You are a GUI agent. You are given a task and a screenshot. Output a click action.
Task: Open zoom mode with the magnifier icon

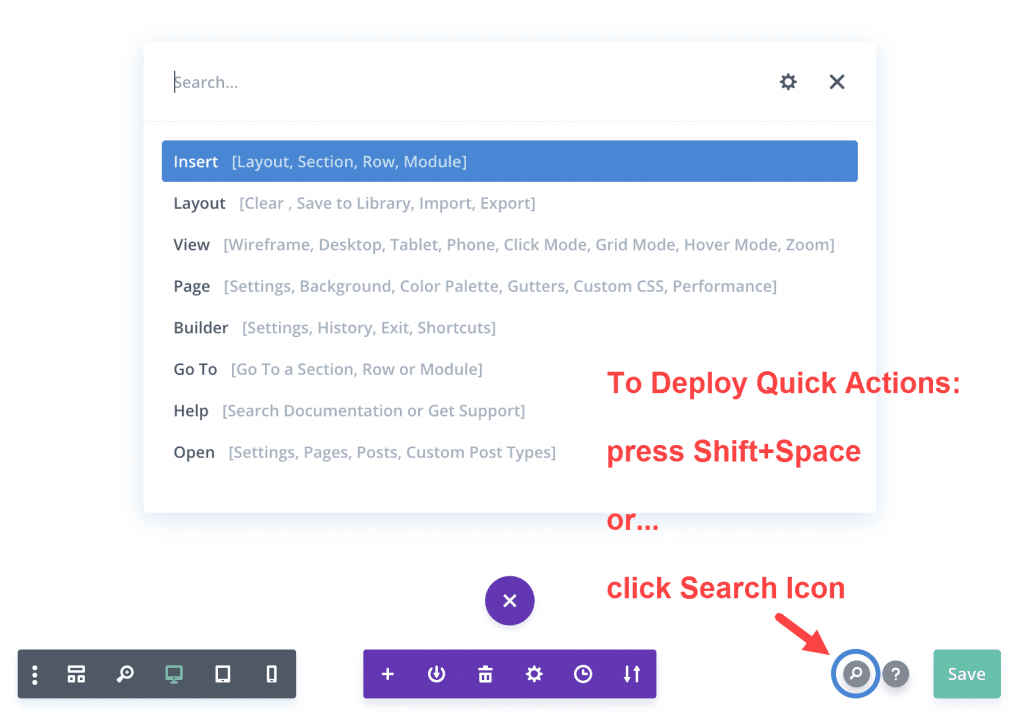[125, 674]
